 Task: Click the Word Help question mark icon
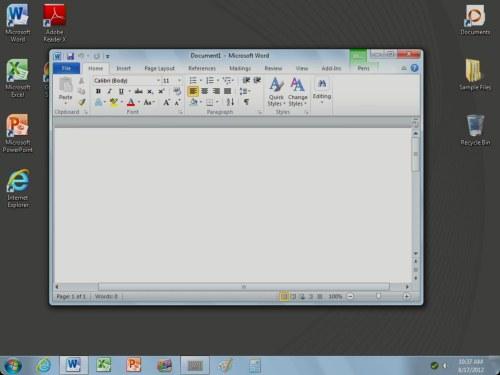[x=414, y=68]
